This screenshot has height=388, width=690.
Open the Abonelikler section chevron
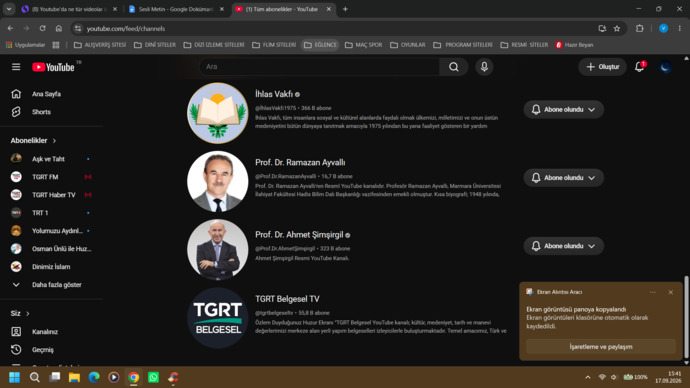55,141
